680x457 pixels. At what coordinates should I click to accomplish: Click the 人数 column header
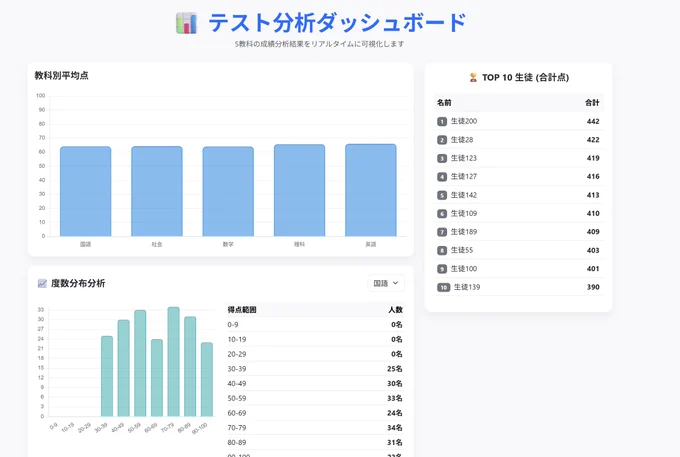pos(395,310)
